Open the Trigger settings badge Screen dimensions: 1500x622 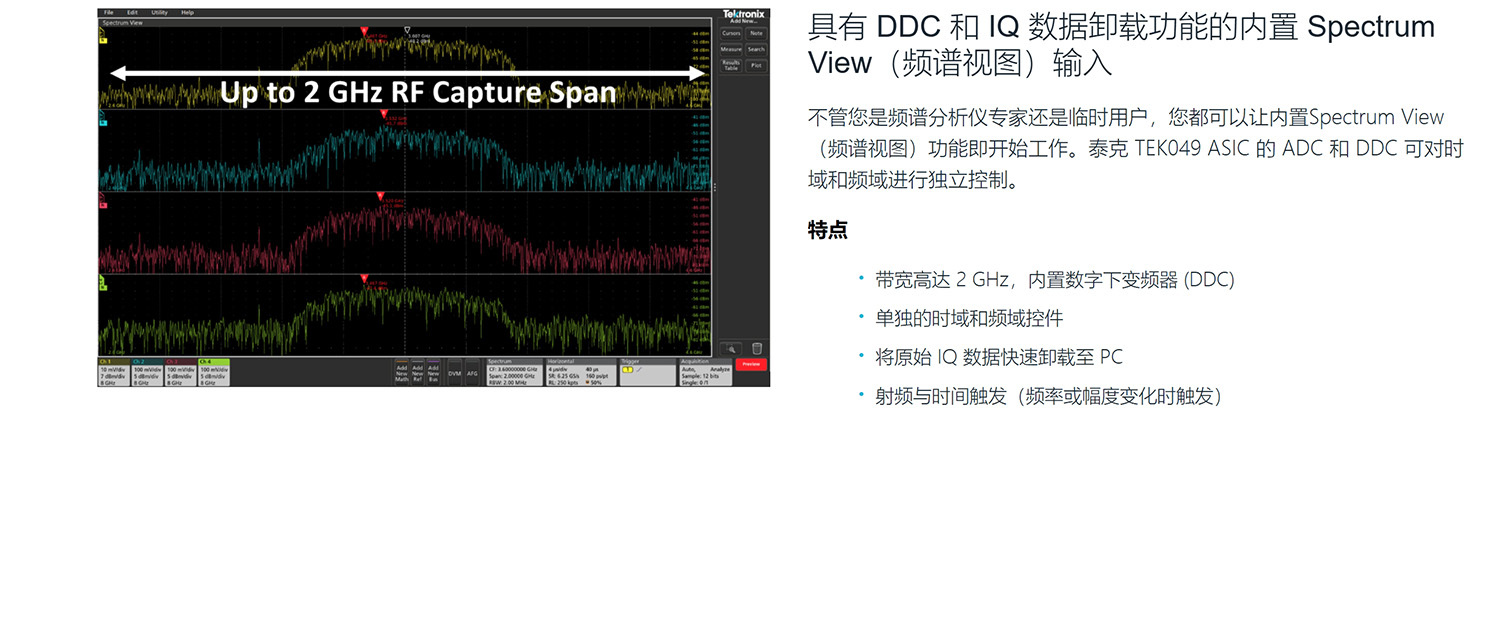pos(647,372)
